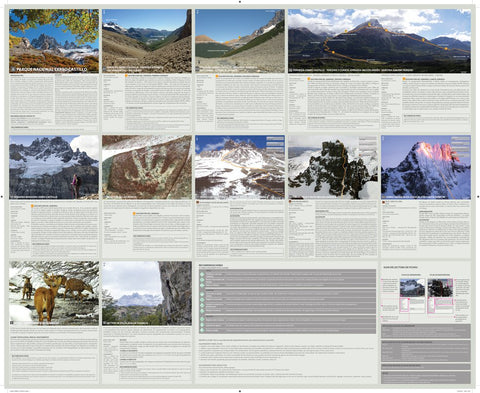Open the small dark tower sample thumbnail
Screen dimensions: 480x393
(x=440, y=288)
